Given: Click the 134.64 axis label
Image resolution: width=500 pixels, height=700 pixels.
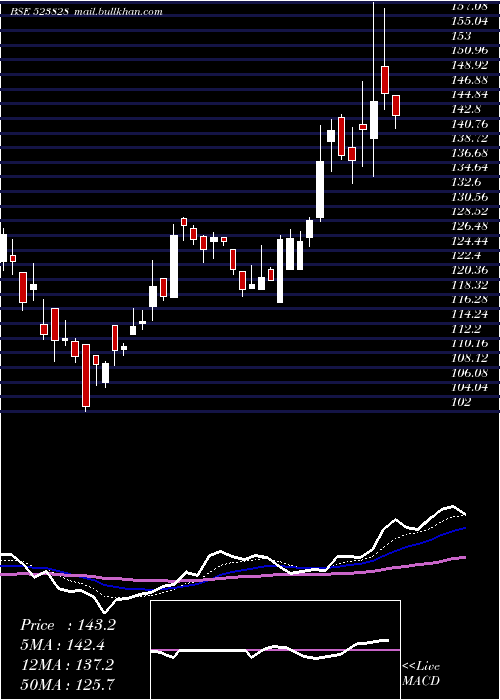Looking at the screenshot, I should pos(469,167).
